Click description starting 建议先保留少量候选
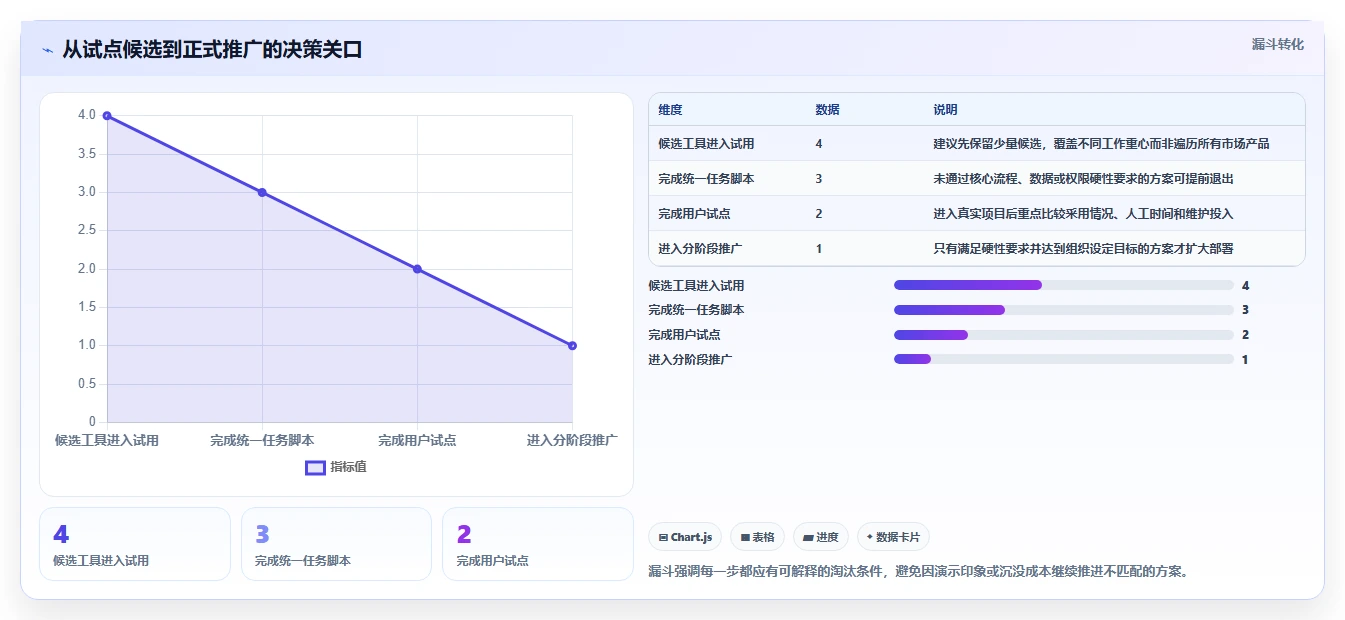 (x=1101, y=144)
